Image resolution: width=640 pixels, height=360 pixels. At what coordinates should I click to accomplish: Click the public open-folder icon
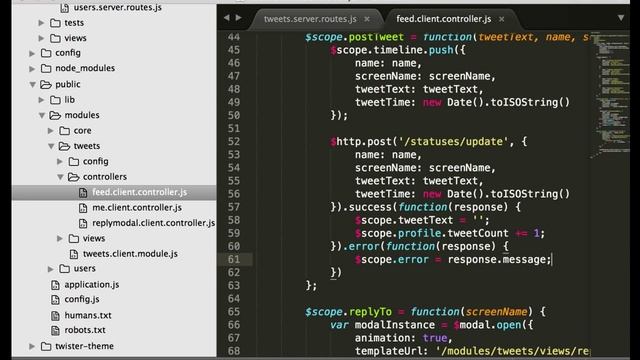tap(46, 84)
